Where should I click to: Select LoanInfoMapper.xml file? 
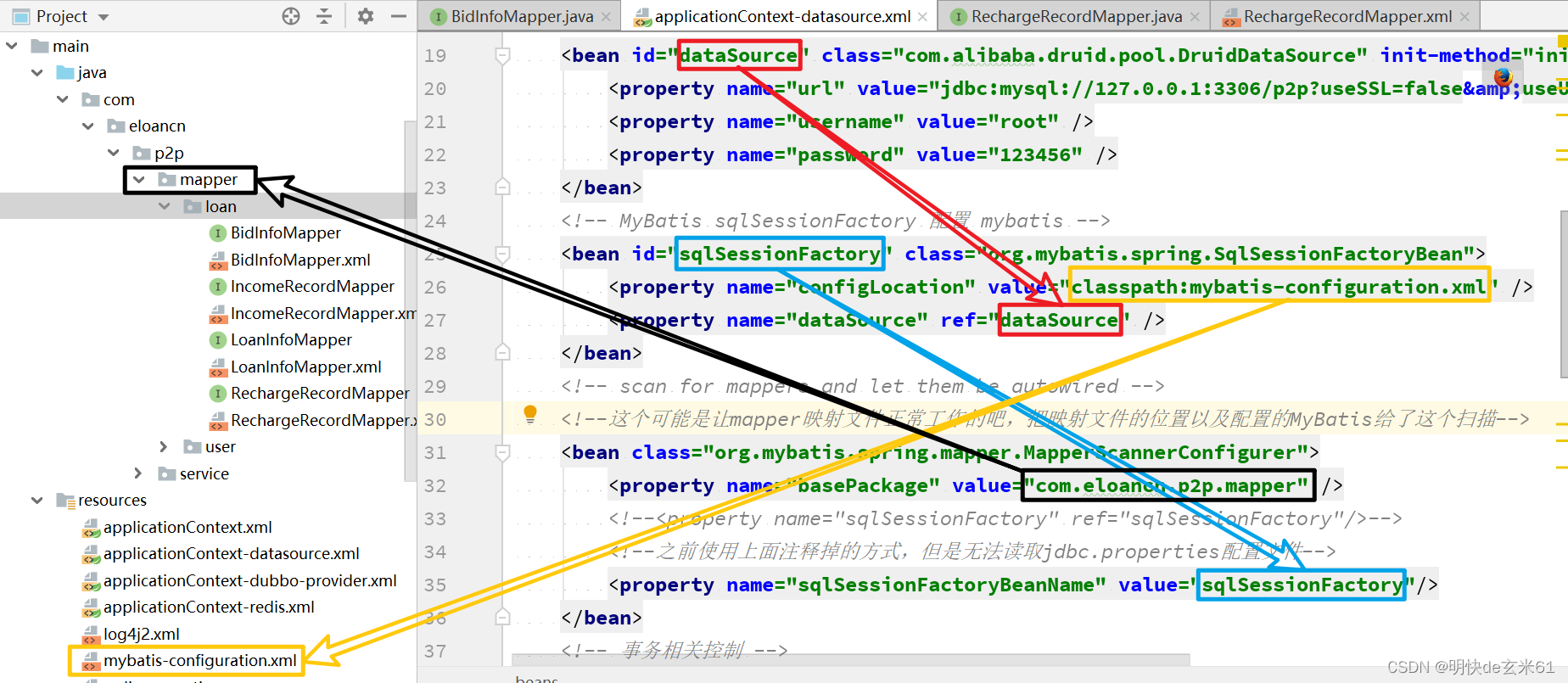(305, 367)
